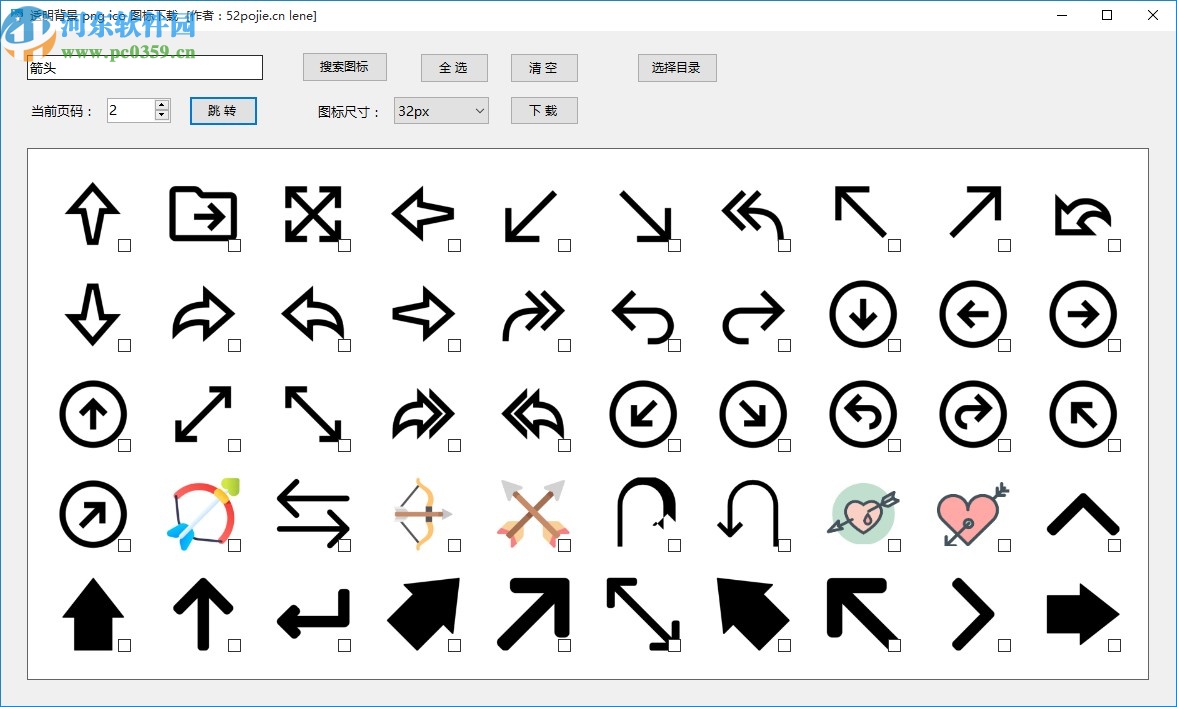Viewport: 1177px width, 707px height.
Task: Check the box for the circled up arrow
Action: coord(125,446)
